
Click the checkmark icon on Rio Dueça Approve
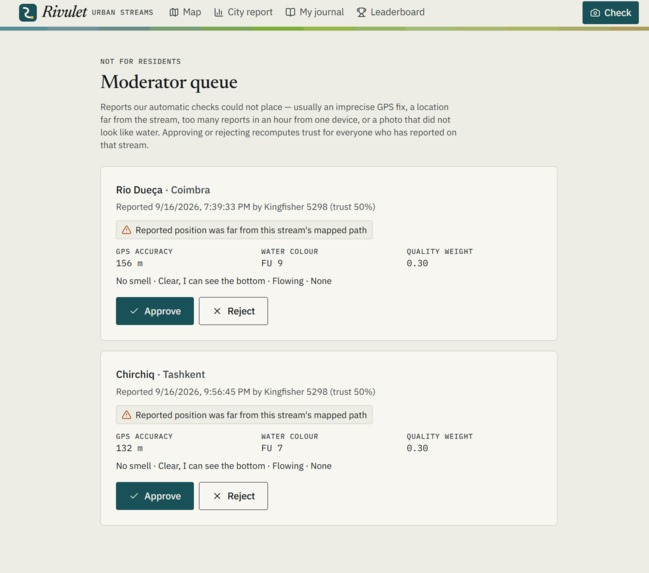pos(134,311)
